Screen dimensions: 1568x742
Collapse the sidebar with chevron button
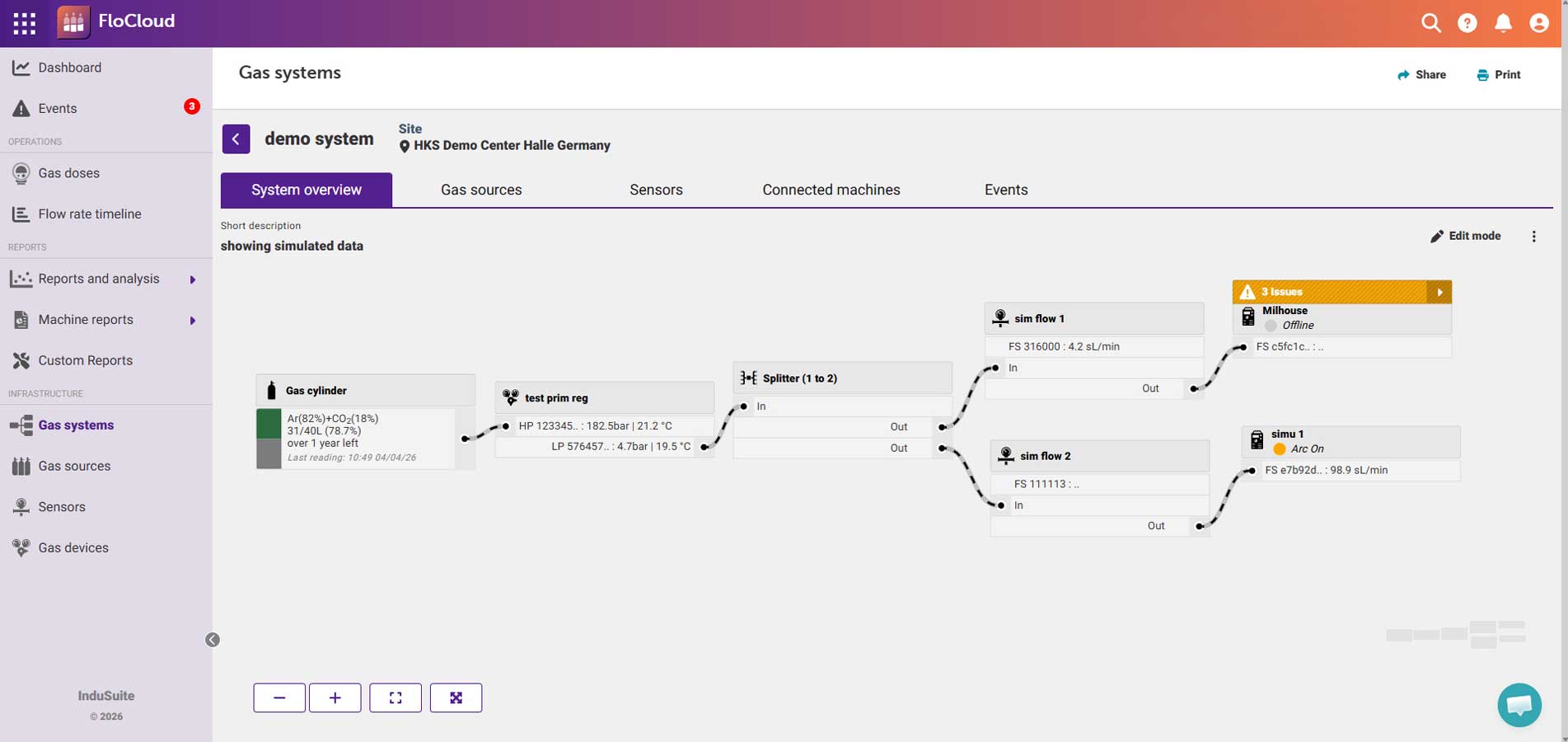point(213,640)
